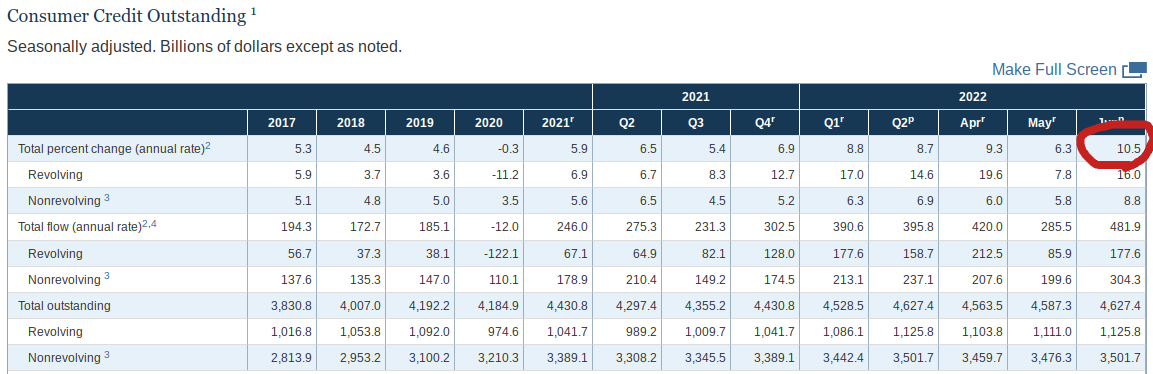The image size is (1153, 374).
Task: Click Revolving label under Total flow
Action: point(55,253)
